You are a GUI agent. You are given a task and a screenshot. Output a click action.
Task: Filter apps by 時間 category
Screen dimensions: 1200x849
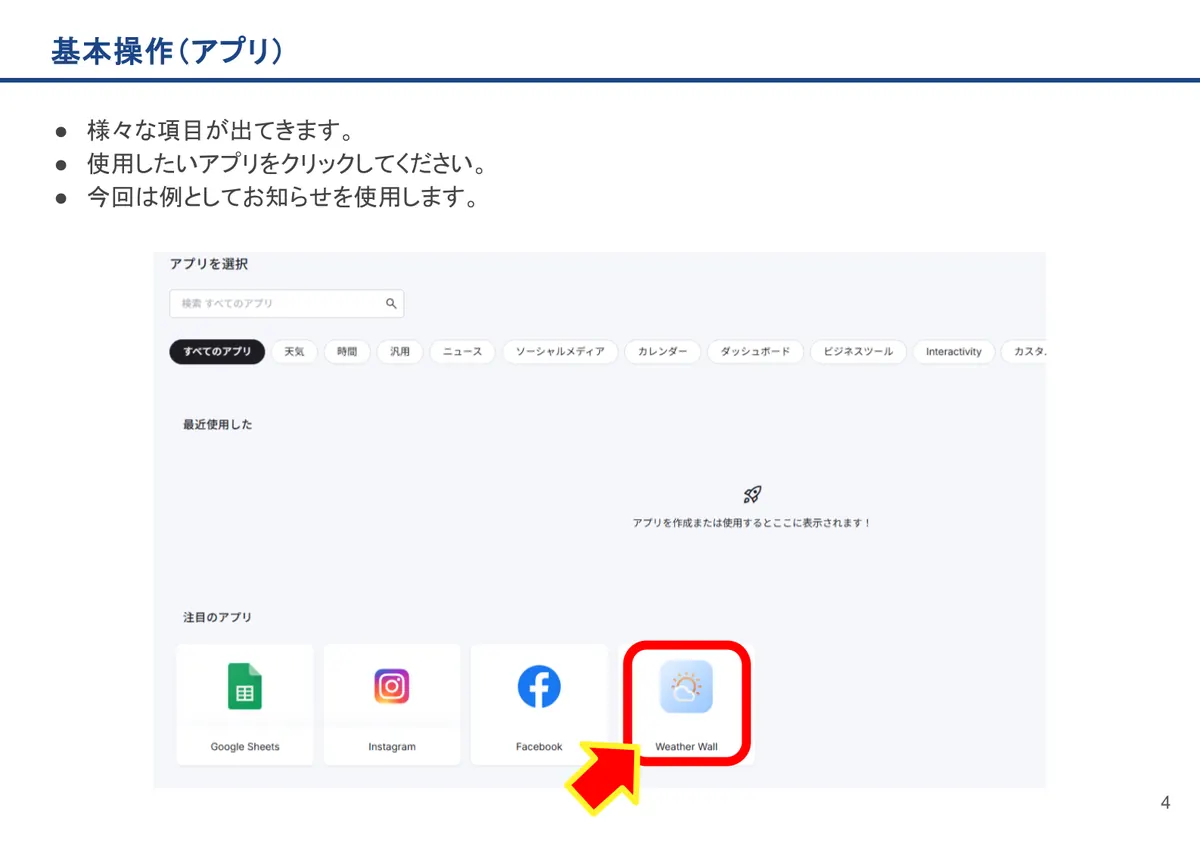point(347,352)
